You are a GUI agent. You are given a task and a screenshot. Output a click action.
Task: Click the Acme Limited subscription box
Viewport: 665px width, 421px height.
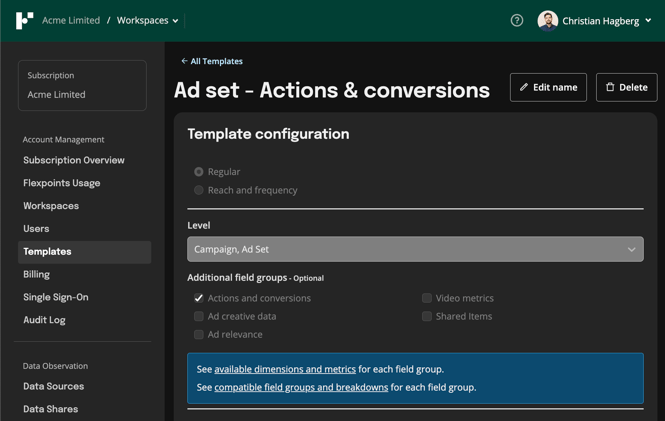[x=82, y=85]
